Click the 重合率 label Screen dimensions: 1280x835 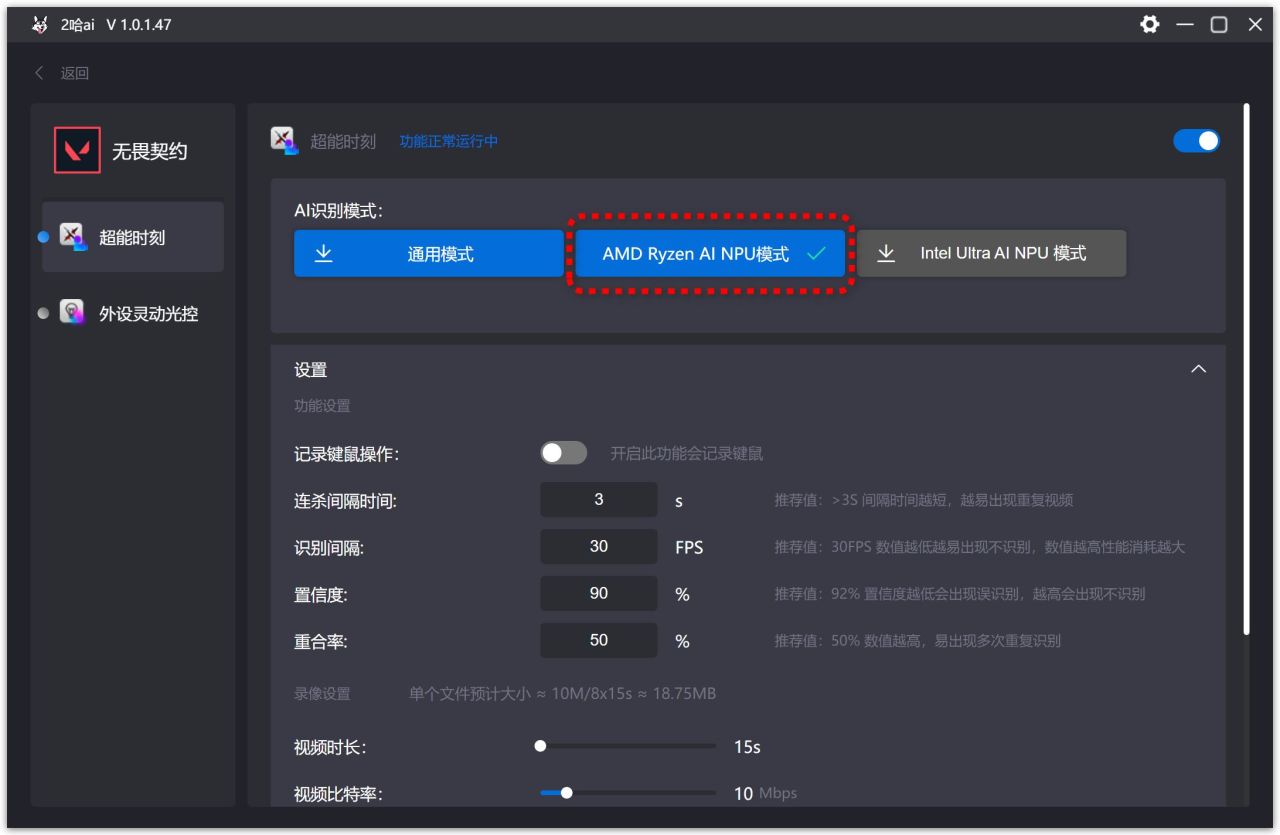coord(321,642)
